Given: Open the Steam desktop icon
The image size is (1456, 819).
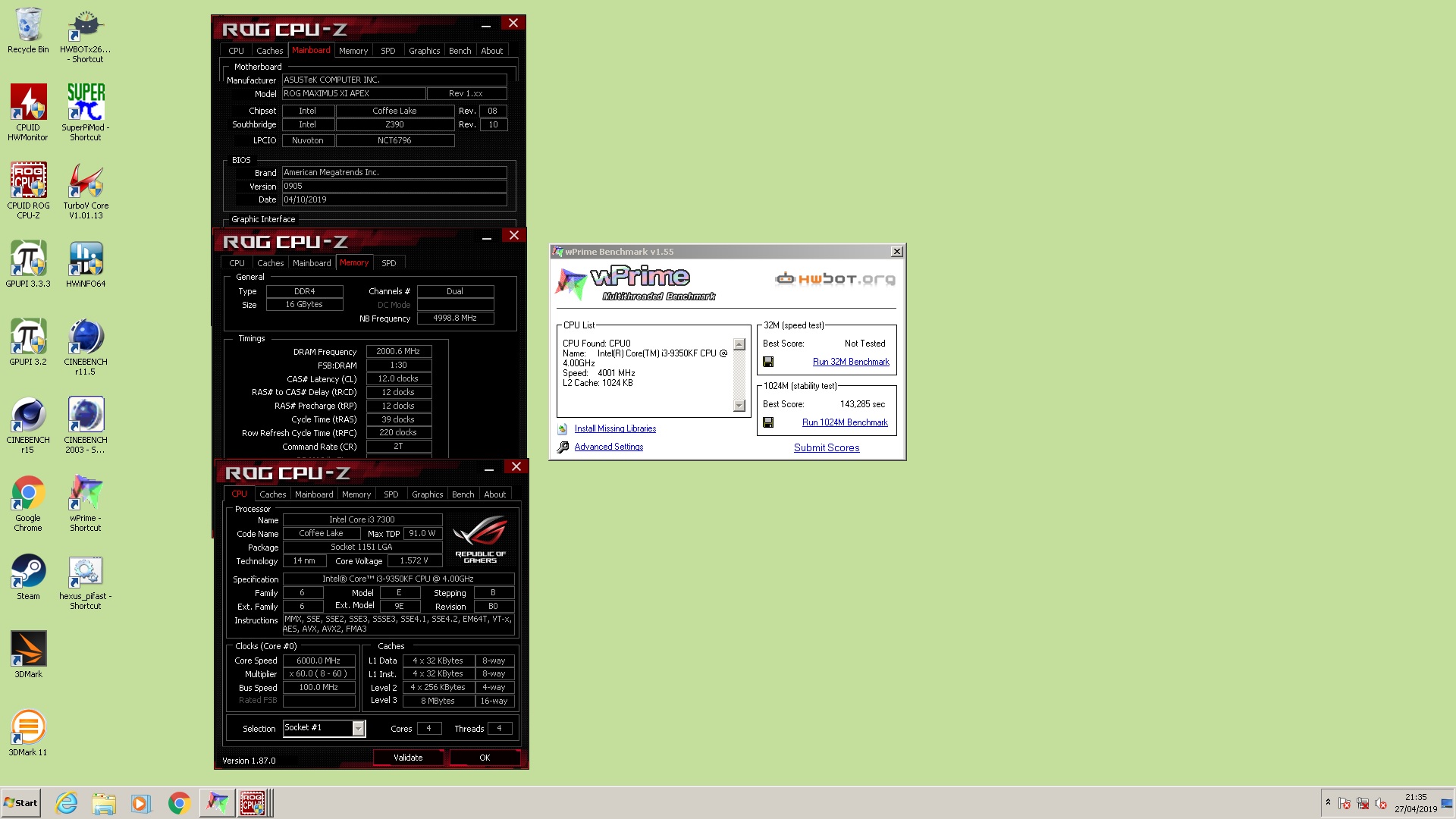Looking at the screenshot, I should [28, 576].
